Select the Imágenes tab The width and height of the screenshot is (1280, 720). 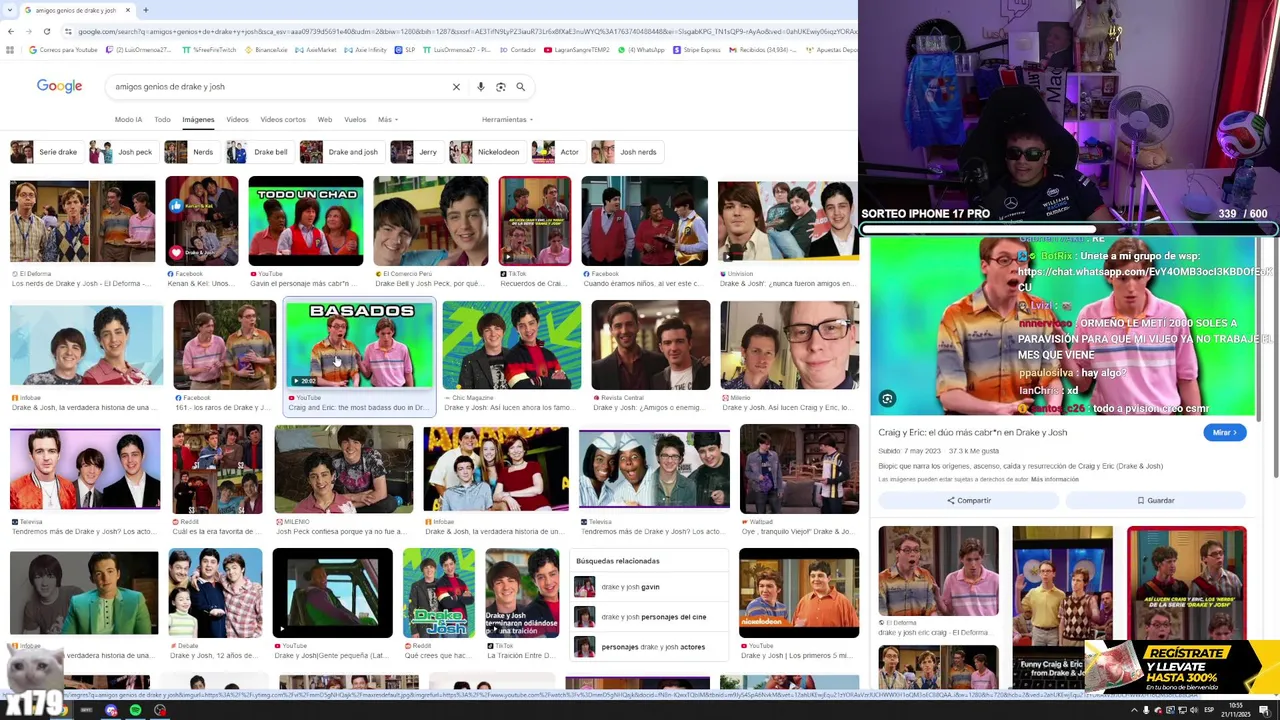[198, 119]
